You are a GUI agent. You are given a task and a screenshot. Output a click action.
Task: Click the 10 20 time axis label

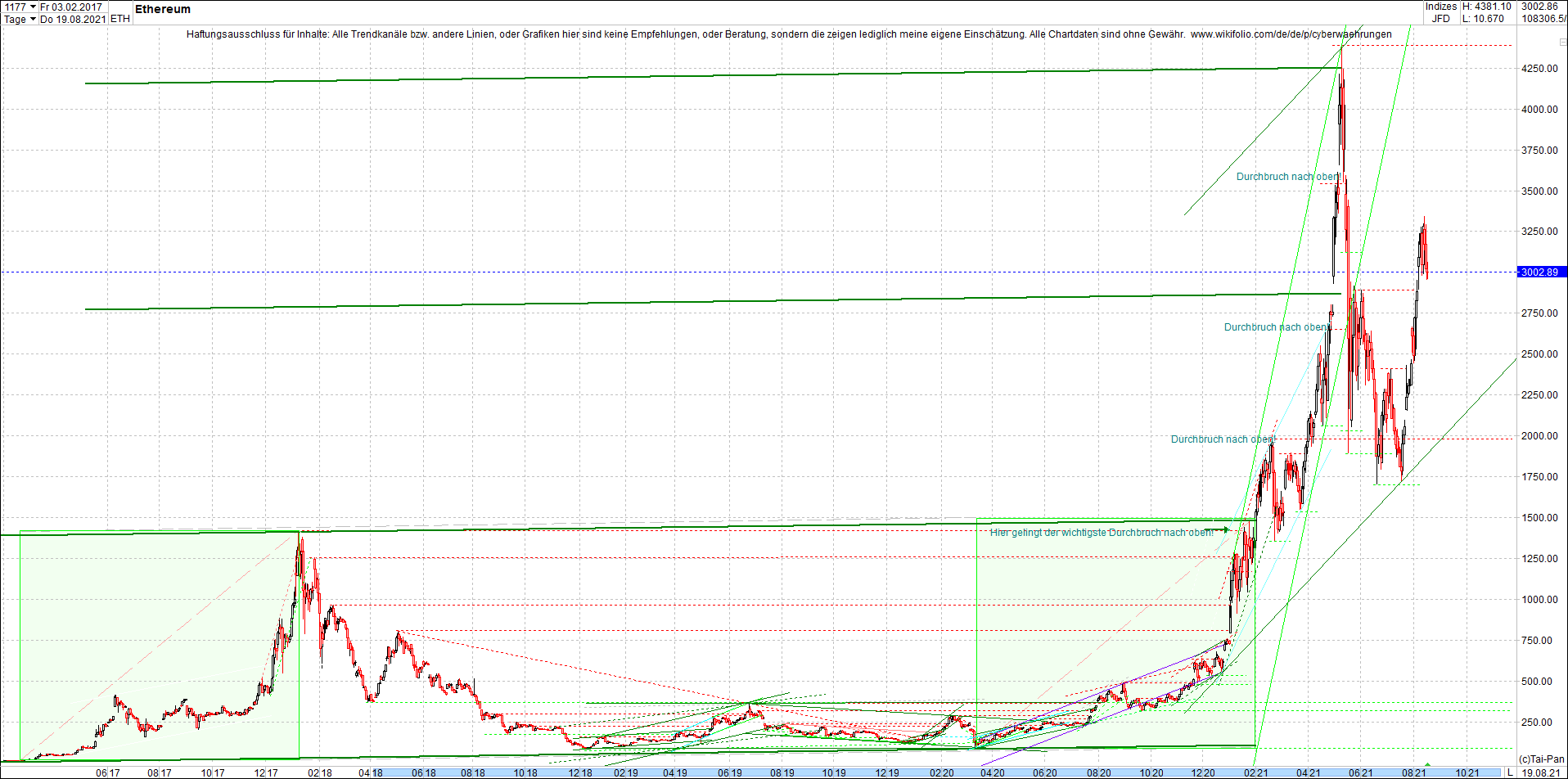pos(1151,772)
